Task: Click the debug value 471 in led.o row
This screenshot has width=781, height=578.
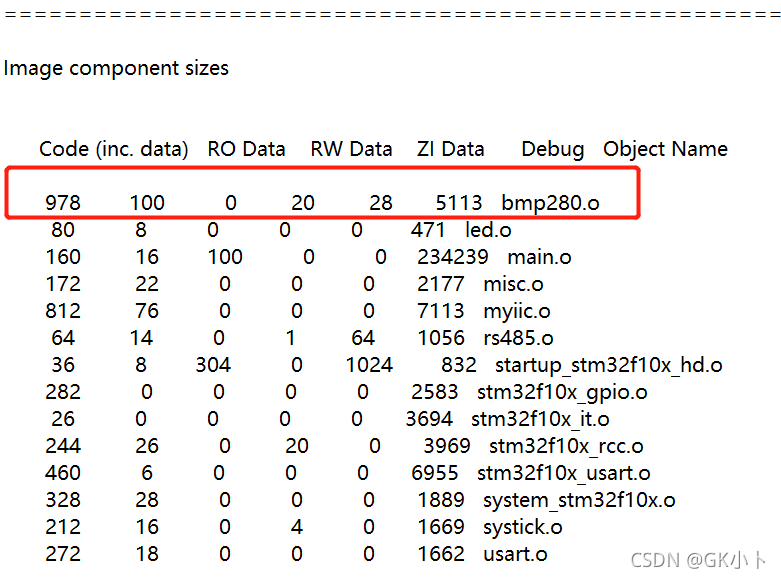Action: (x=428, y=230)
